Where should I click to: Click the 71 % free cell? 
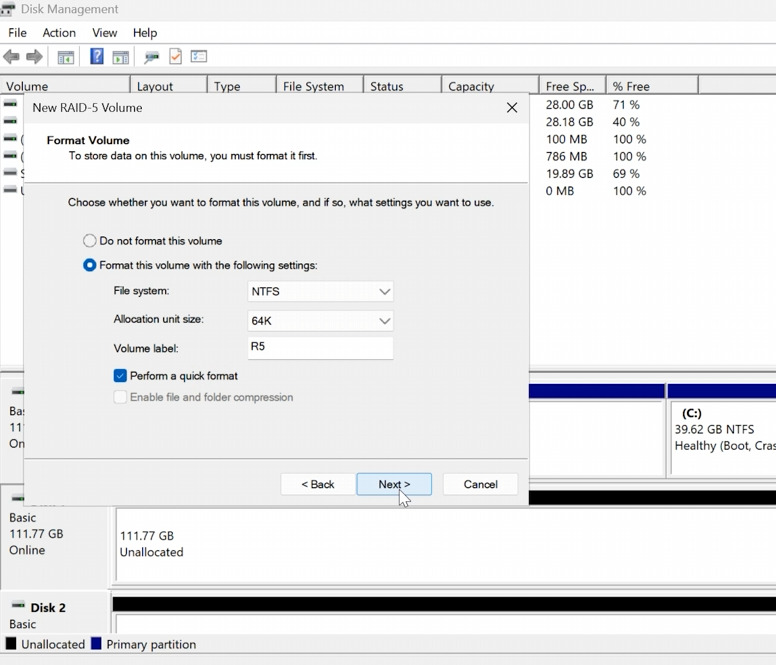coord(626,105)
